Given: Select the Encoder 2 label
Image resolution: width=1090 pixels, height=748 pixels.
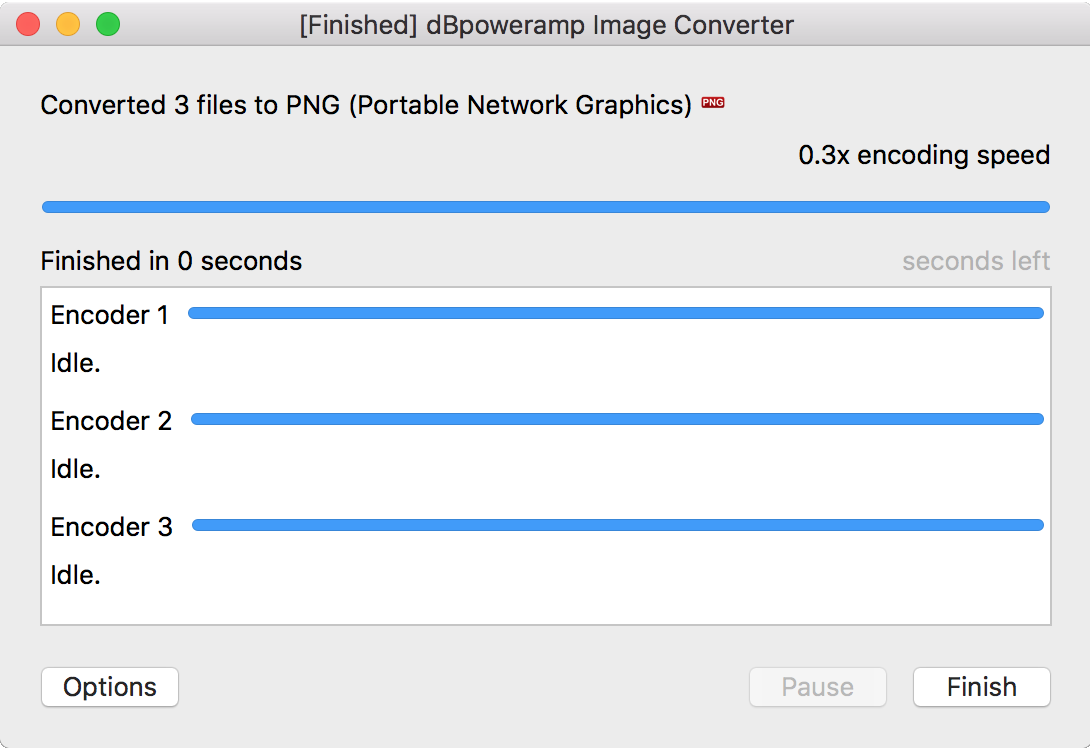Looking at the screenshot, I should coord(111,421).
